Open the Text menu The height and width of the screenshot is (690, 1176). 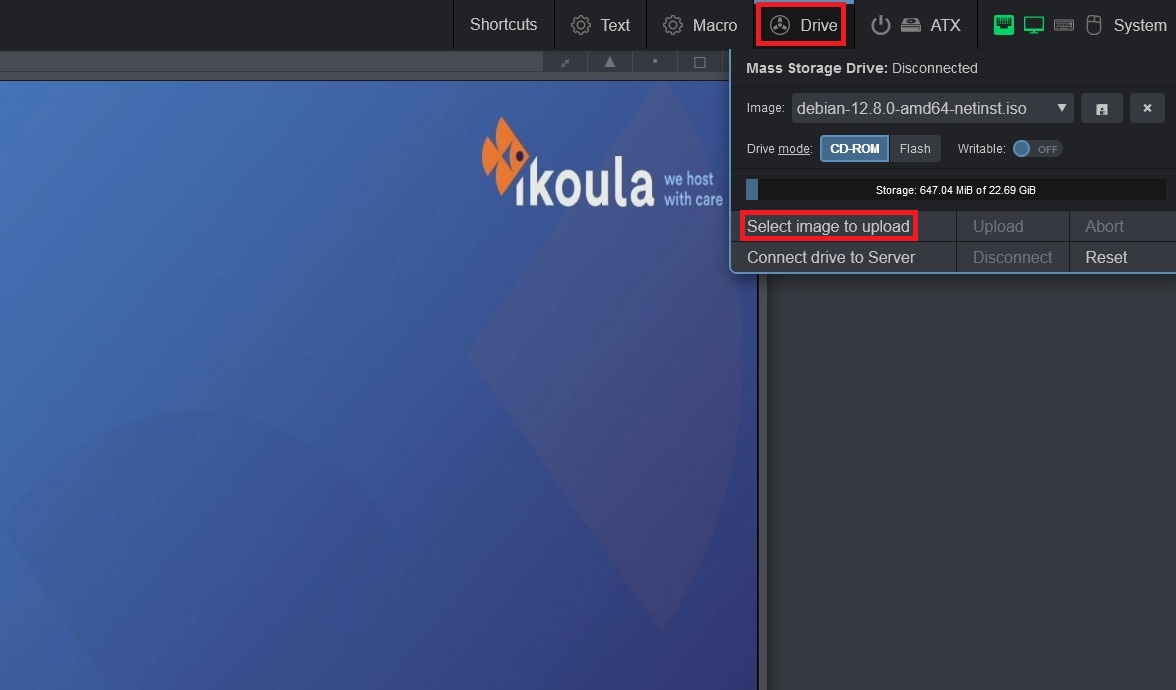pos(600,25)
